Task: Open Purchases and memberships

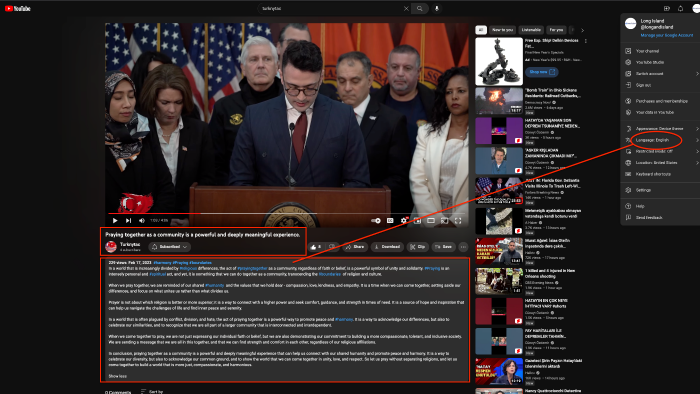Action: tap(662, 101)
